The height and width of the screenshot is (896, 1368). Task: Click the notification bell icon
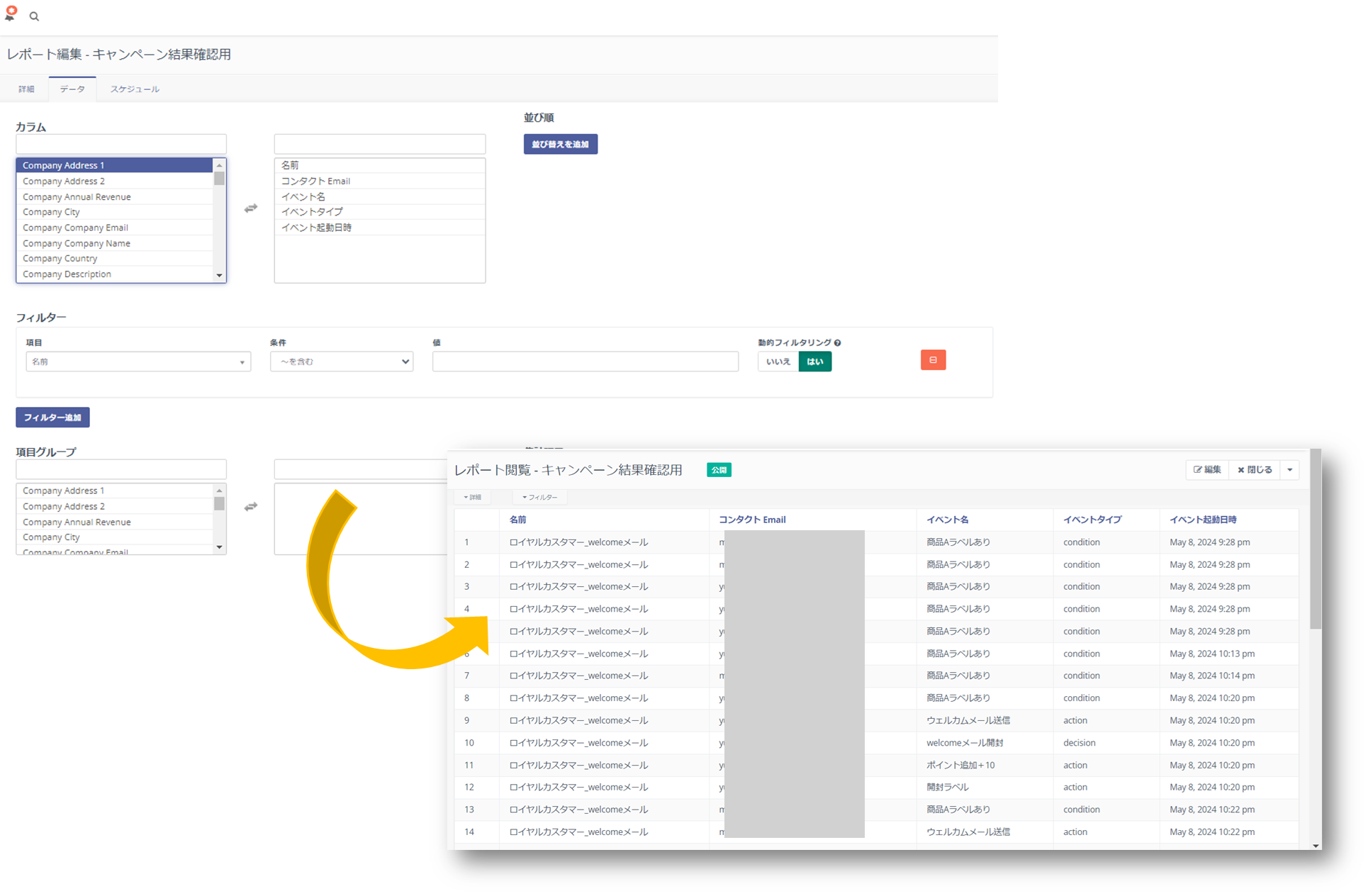pyautogui.click(x=11, y=14)
